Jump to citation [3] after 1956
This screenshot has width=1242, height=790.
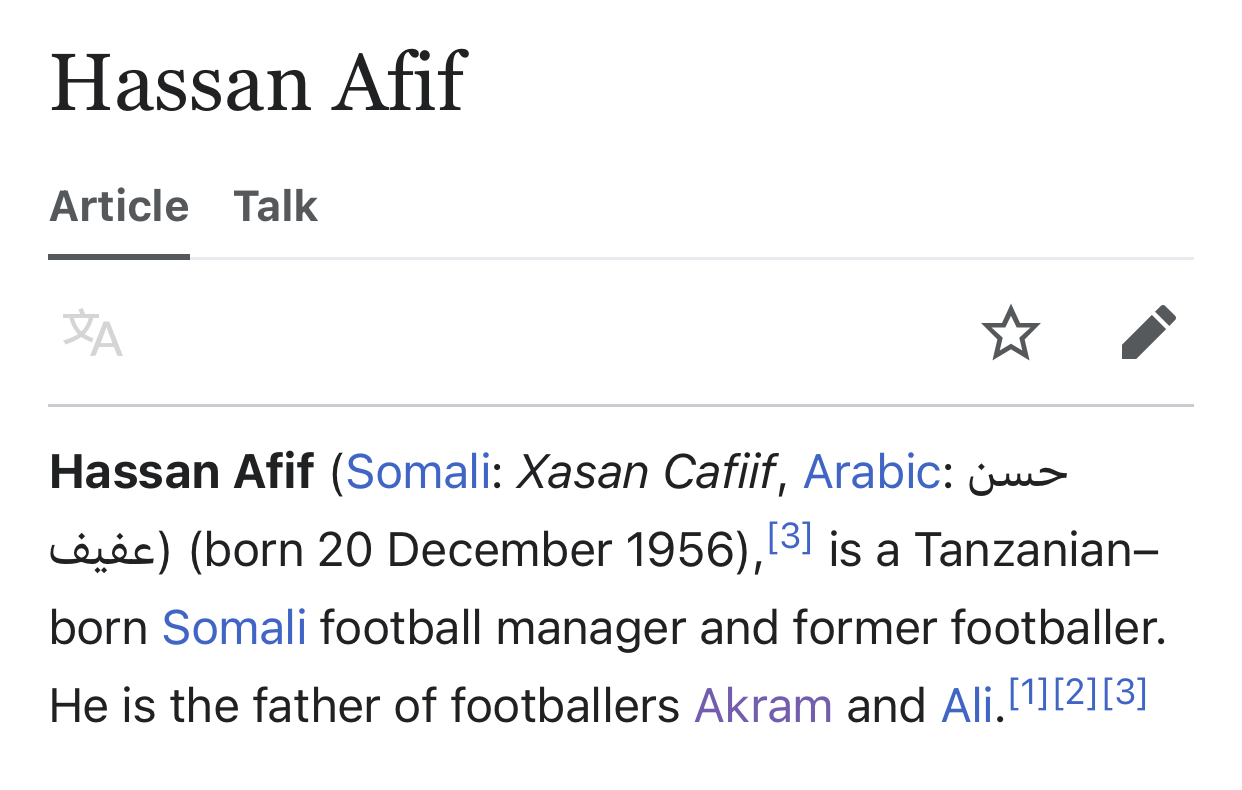[790, 538]
